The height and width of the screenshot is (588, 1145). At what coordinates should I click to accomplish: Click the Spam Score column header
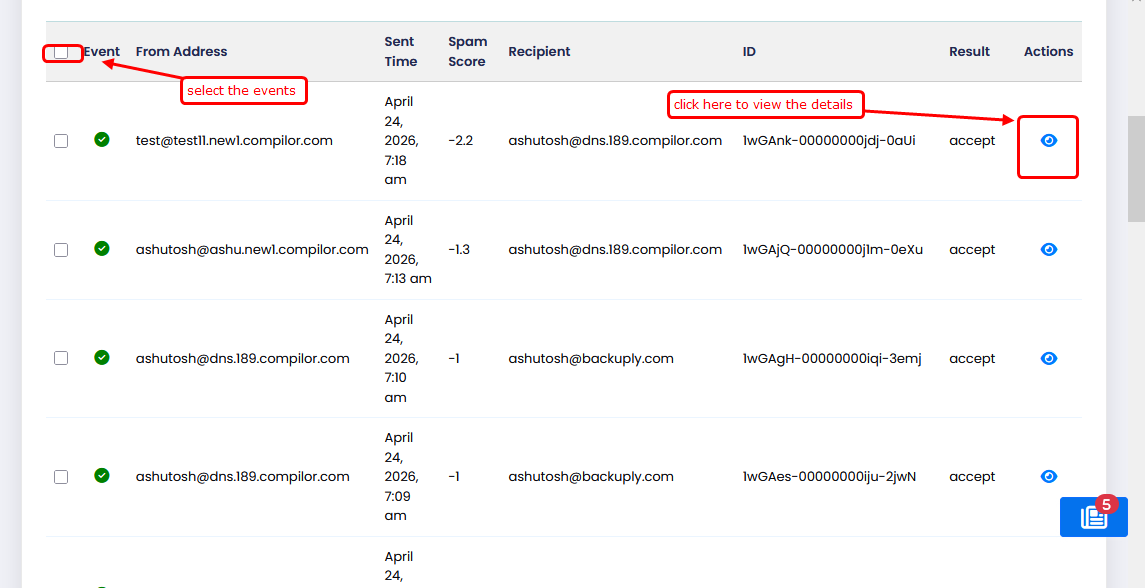coord(467,52)
